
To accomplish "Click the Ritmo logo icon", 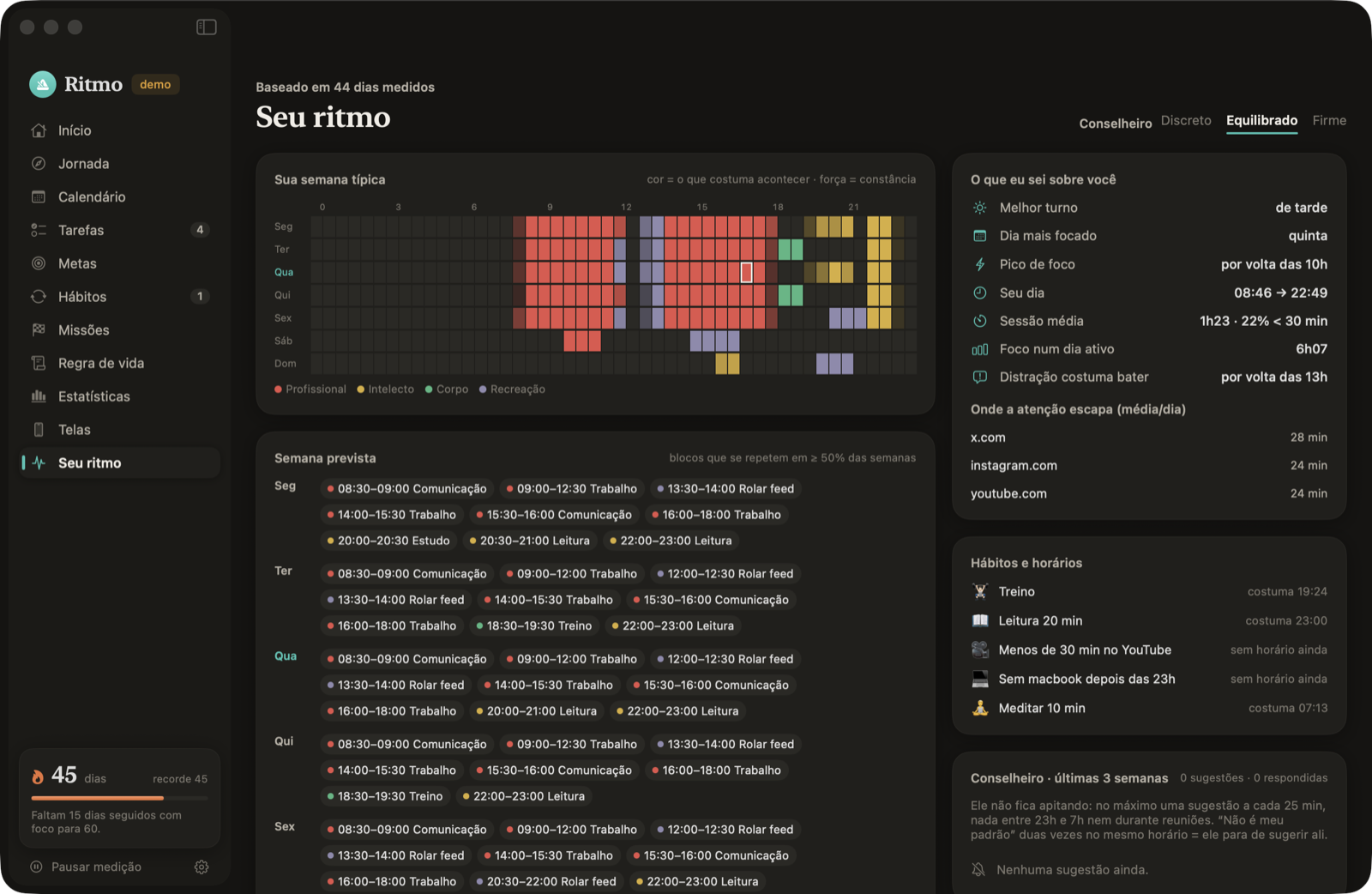I will point(43,84).
